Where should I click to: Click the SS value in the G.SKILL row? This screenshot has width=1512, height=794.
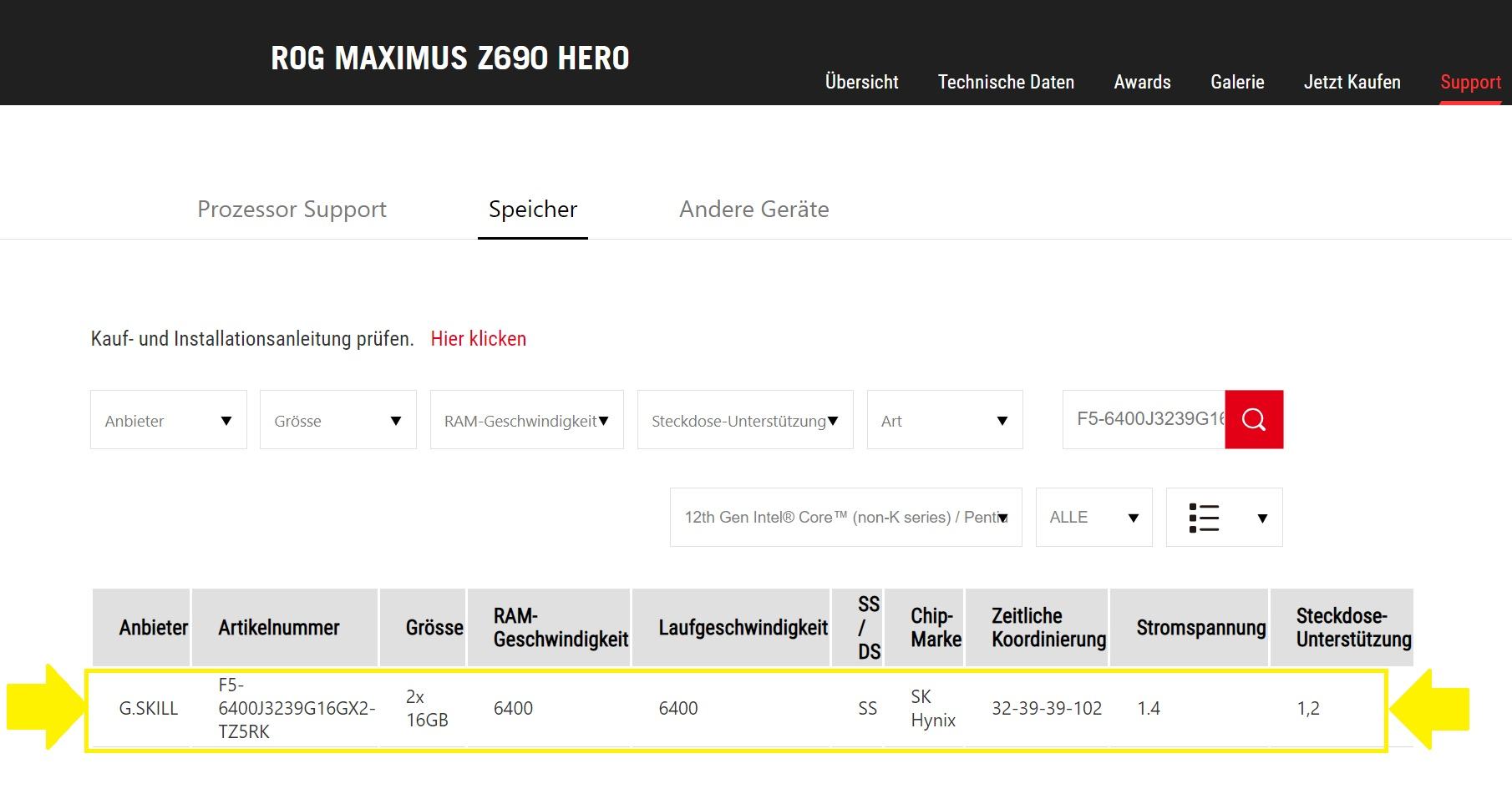868,708
